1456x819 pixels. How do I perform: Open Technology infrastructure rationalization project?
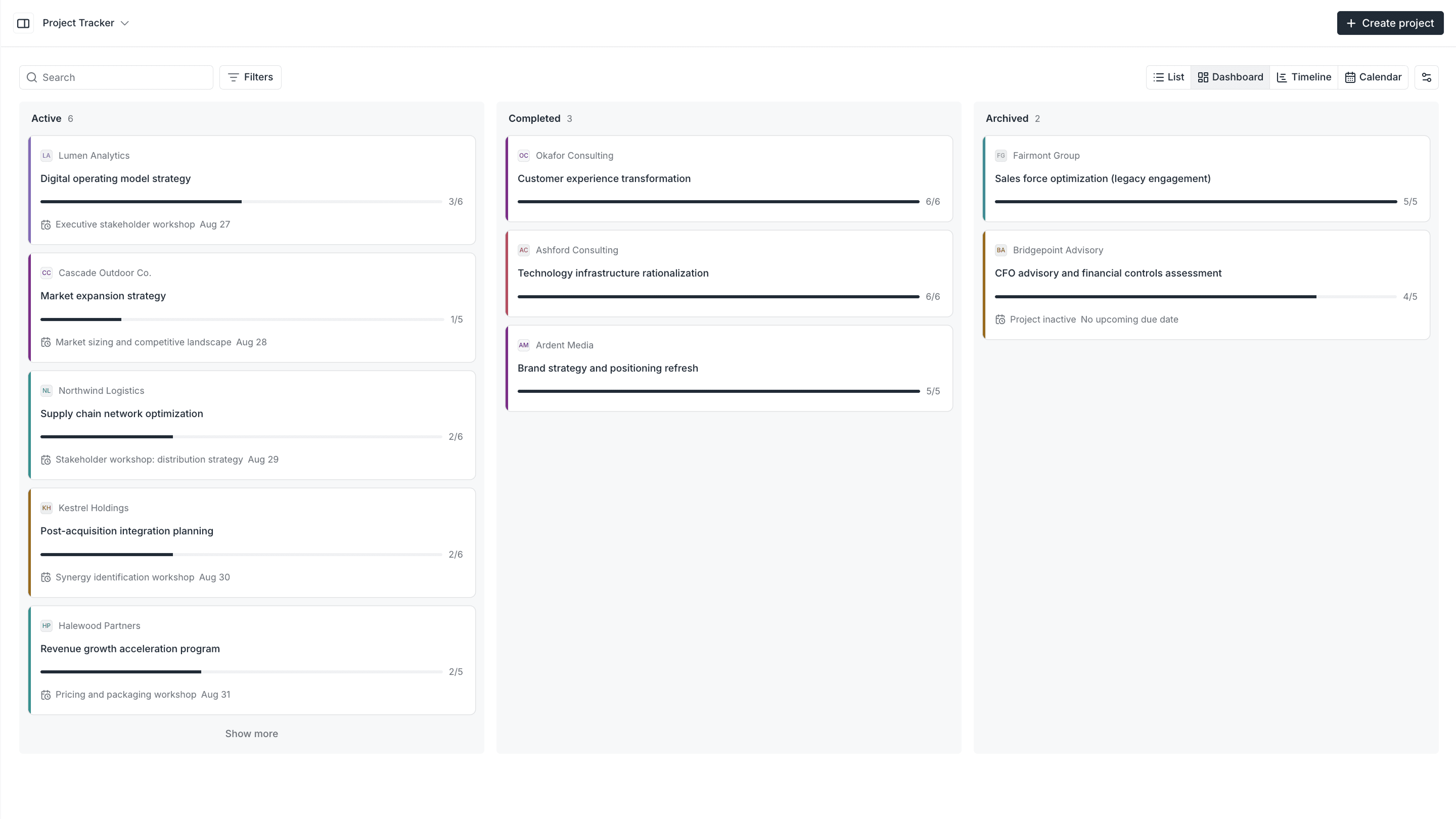tap(613, 273)
